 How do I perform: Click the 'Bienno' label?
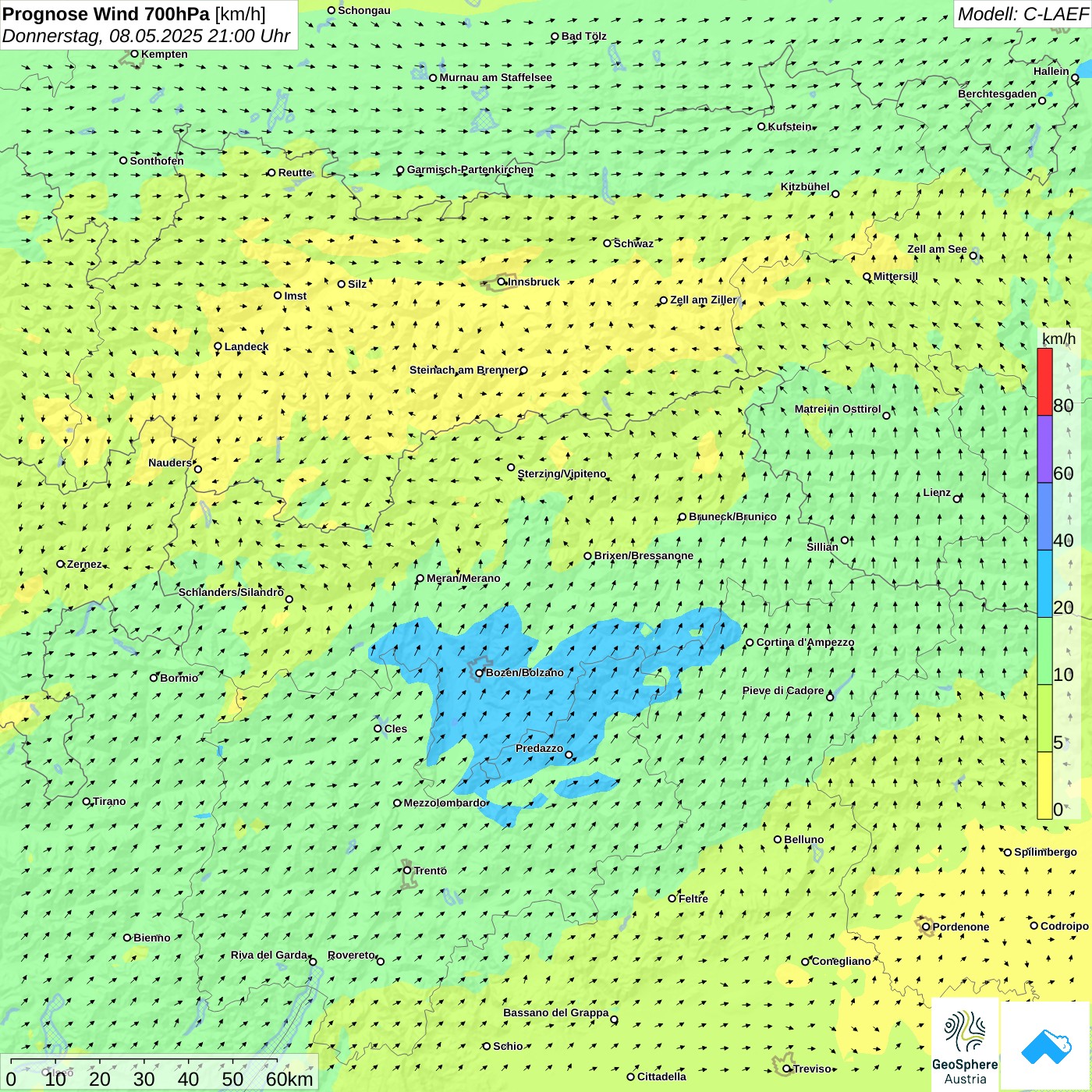click(x=151, y=938)
